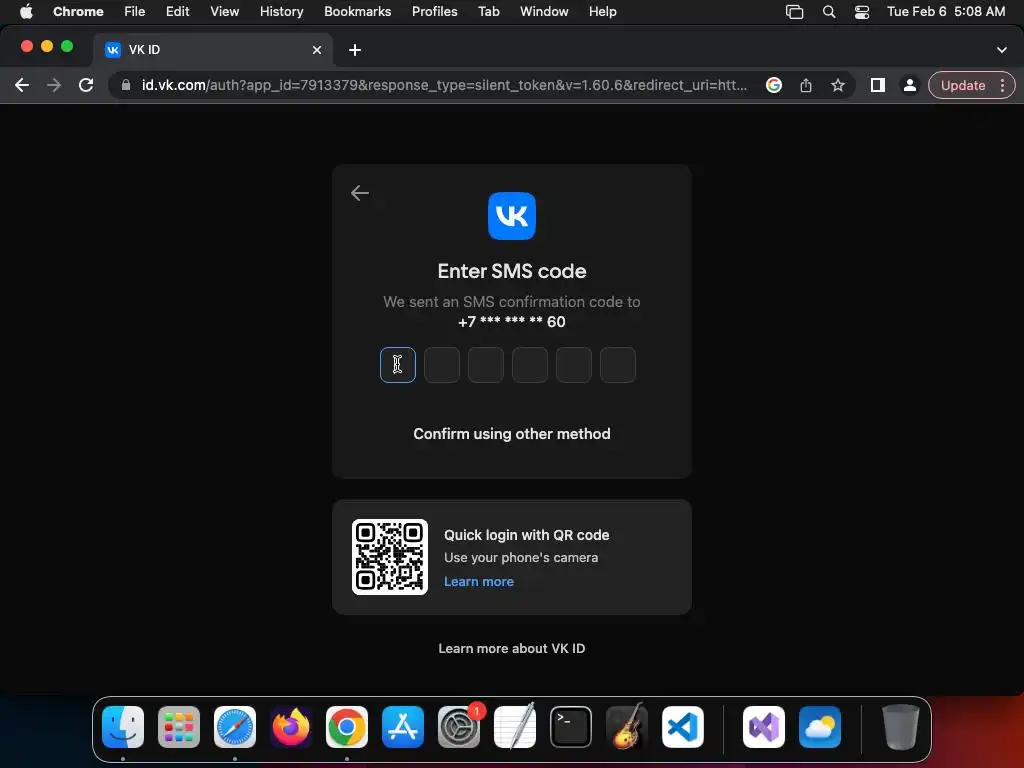Reload the VK ID page
The height and width of the screenshot is (768, 1024).
[86, 85]
